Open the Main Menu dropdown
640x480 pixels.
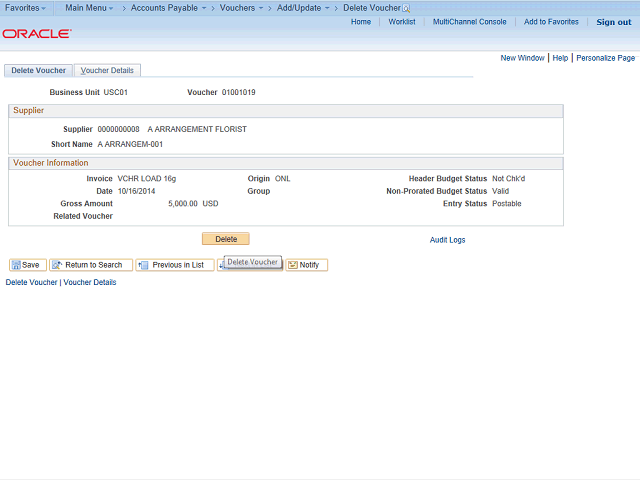89,8
